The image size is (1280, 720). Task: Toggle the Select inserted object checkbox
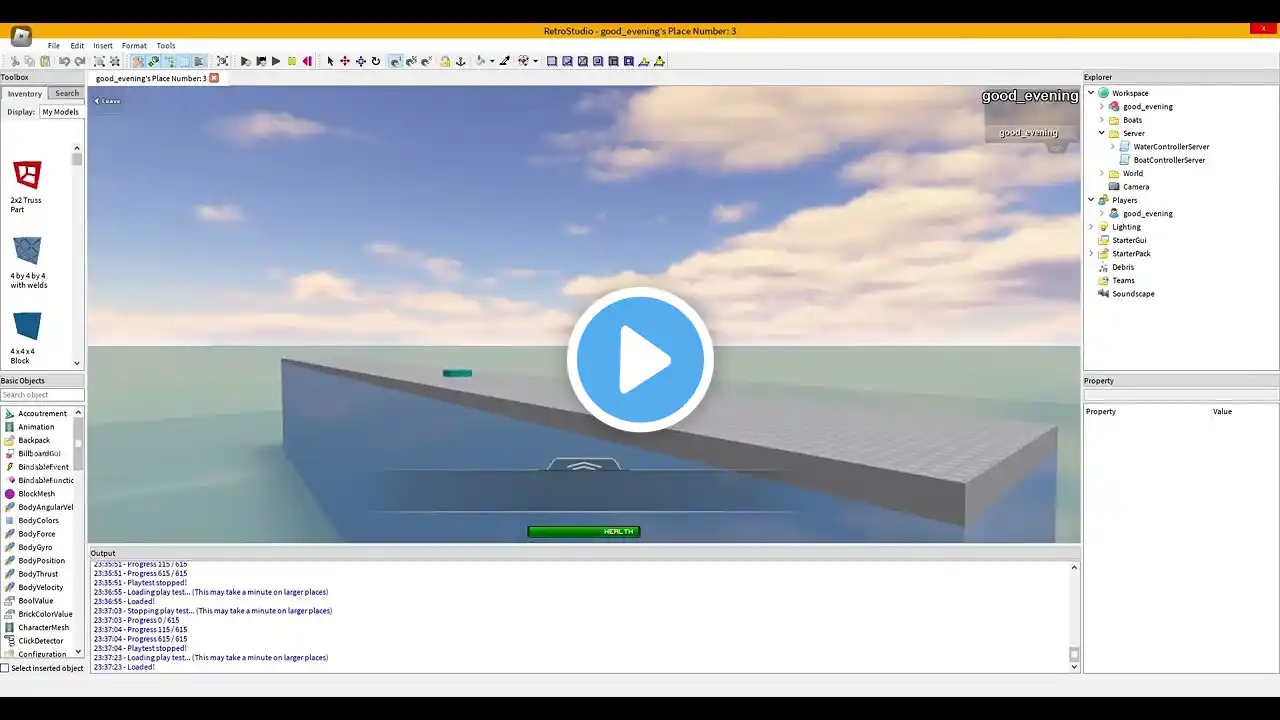coord(5,668)
